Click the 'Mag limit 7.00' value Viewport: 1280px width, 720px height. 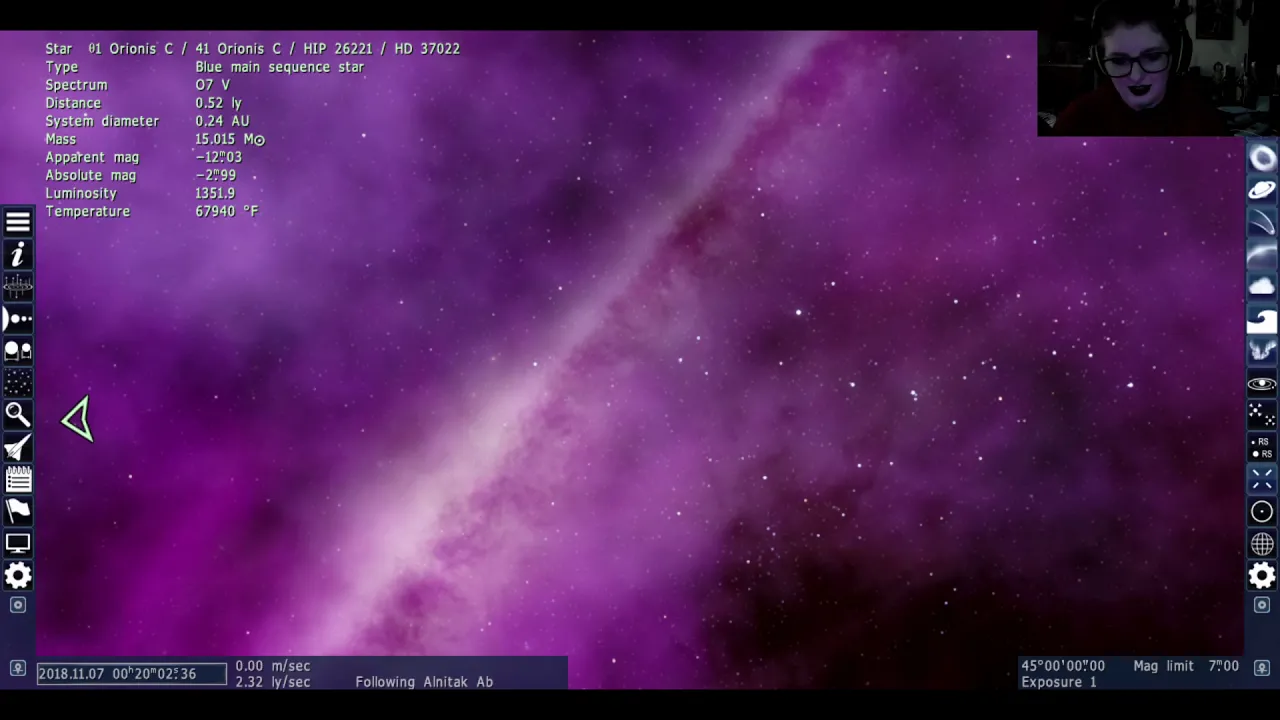click(x=1186, y=666)
